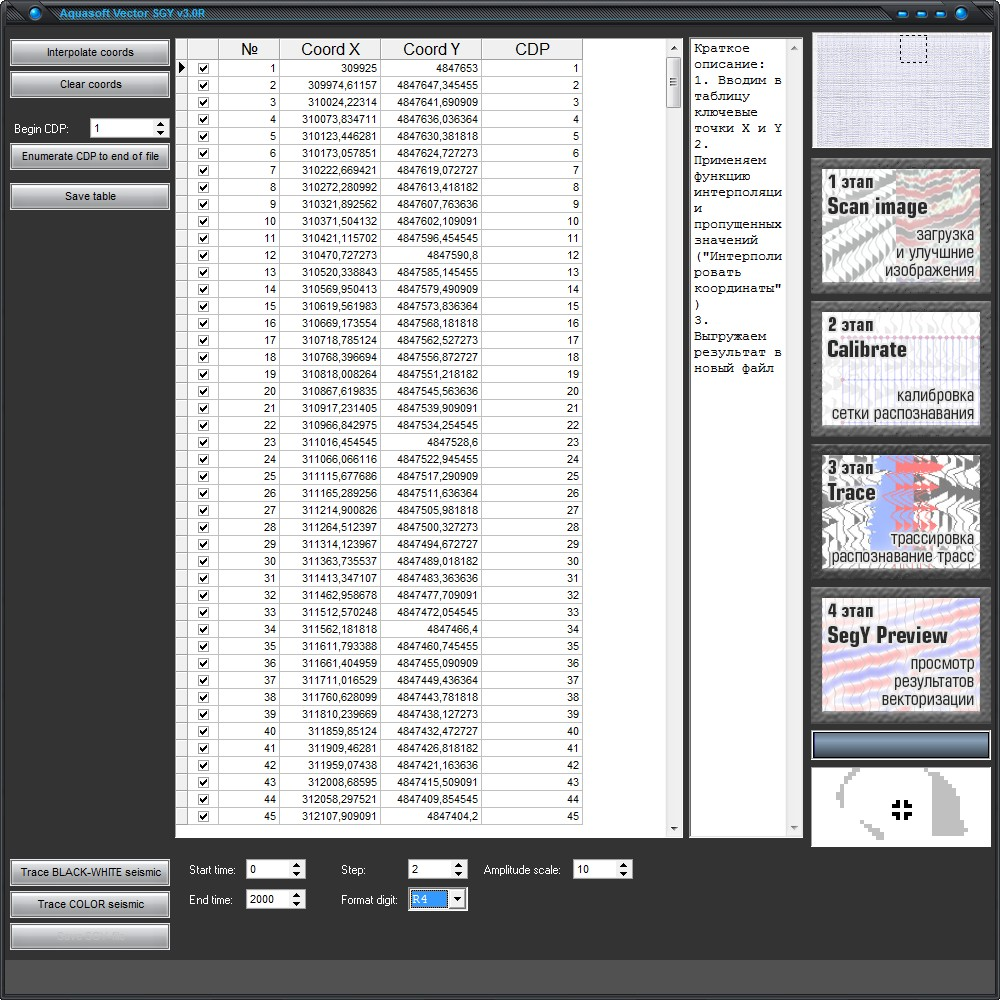
Task: Increase the Begin CDP value with up arrow
Action: pos(161,124)
